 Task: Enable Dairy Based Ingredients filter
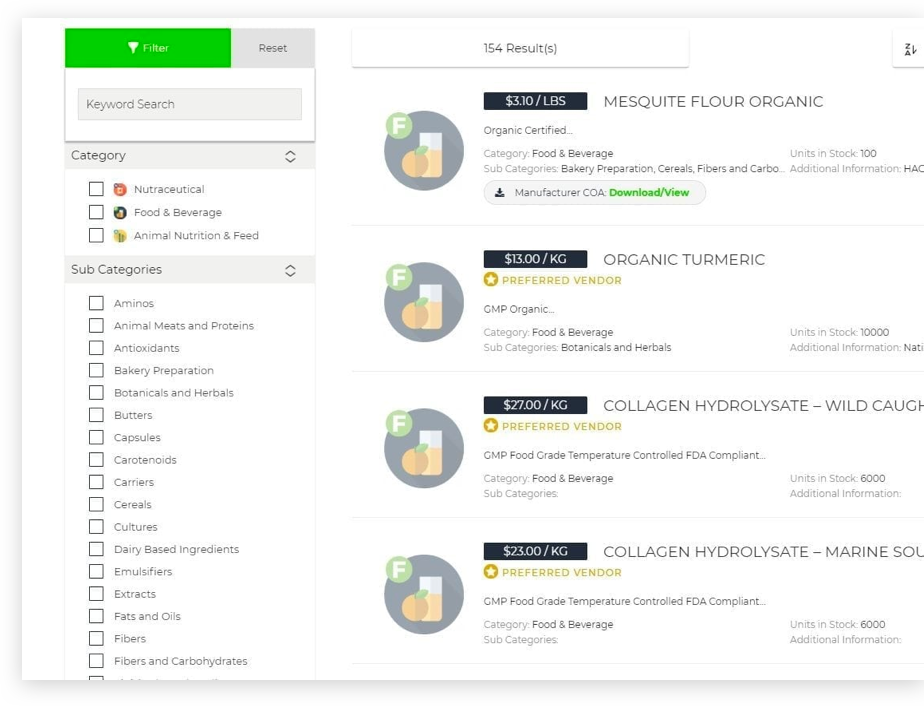coord(96,549)
